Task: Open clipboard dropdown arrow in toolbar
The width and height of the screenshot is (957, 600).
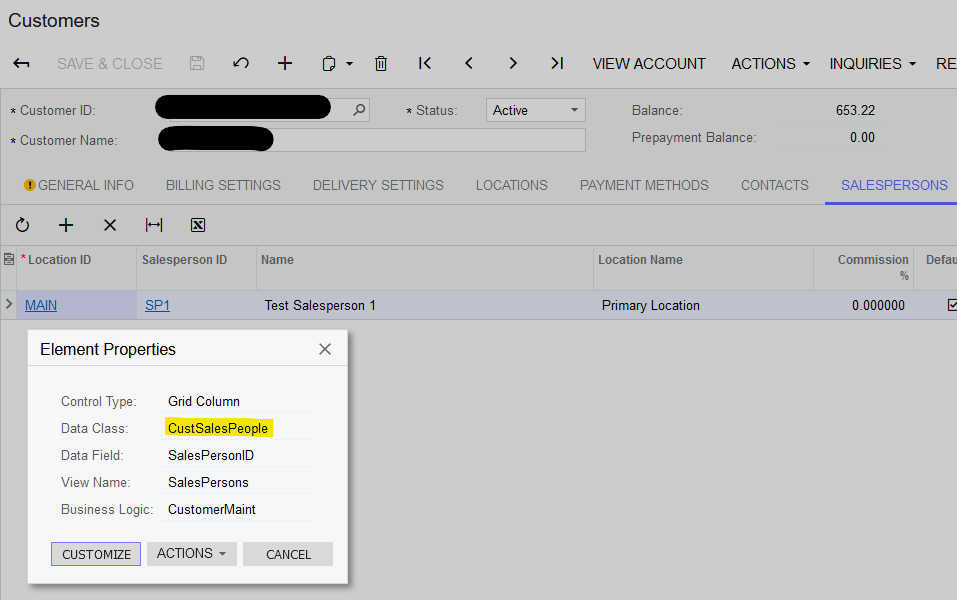Action: 350,63
